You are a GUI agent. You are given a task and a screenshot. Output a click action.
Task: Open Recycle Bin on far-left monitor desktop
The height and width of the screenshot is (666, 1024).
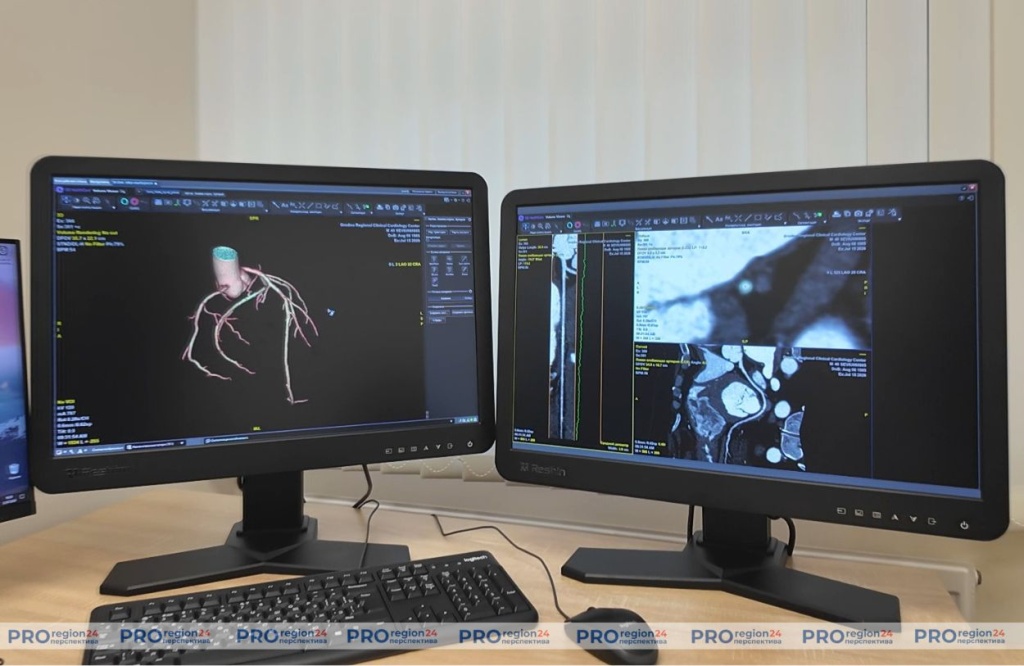click(13, 470)
